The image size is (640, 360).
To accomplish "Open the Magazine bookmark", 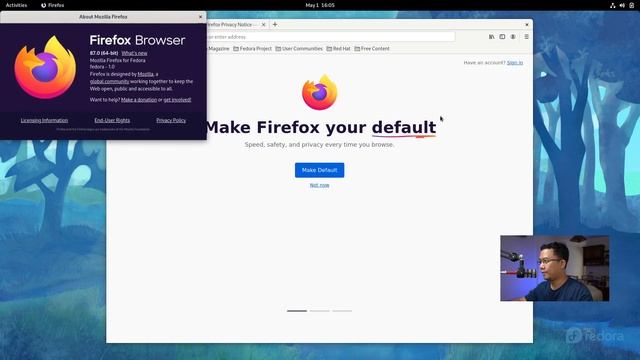I will pyautogui.click(x=218, y=49).
